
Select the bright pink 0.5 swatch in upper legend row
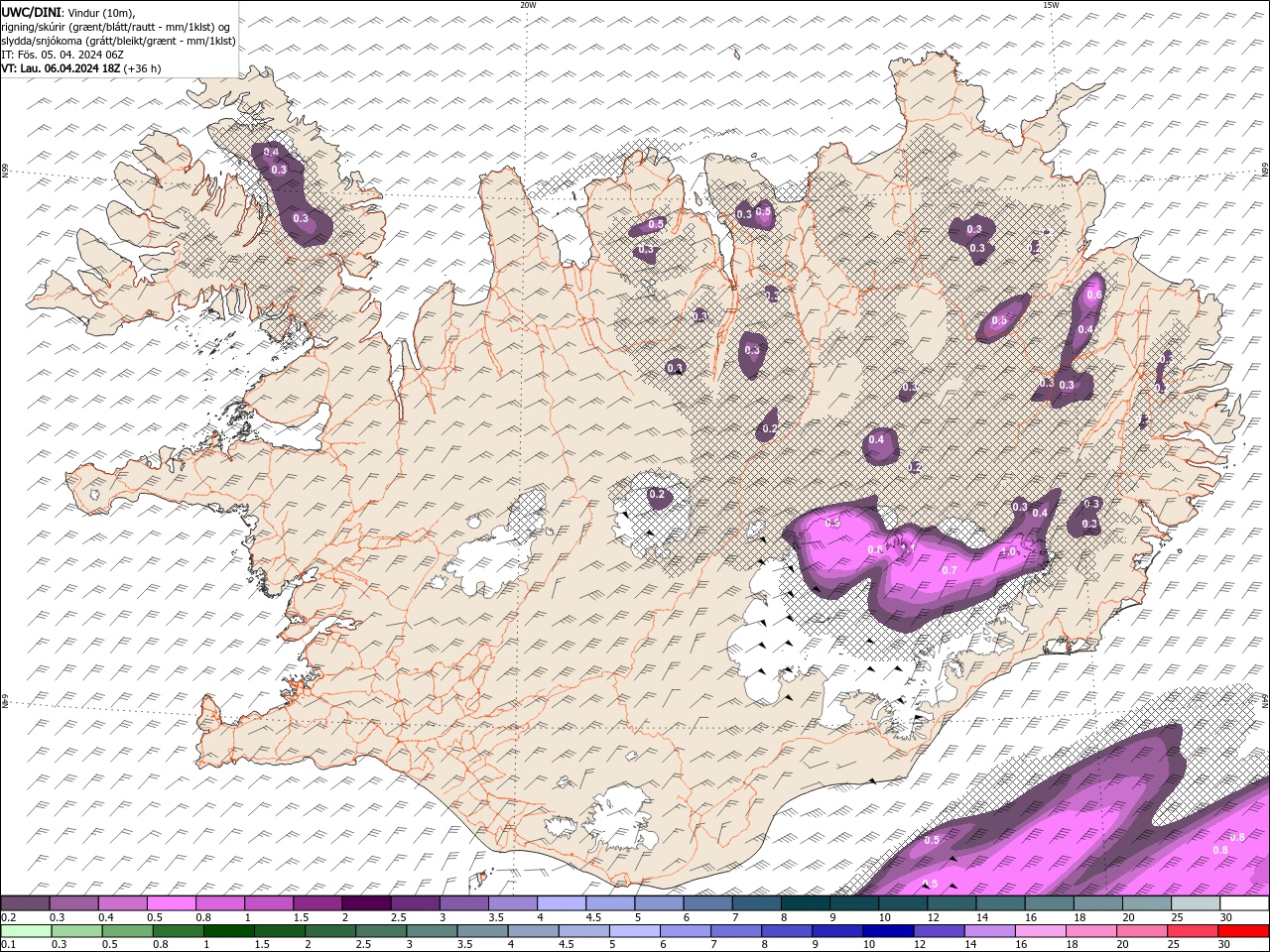coord(171,903)
